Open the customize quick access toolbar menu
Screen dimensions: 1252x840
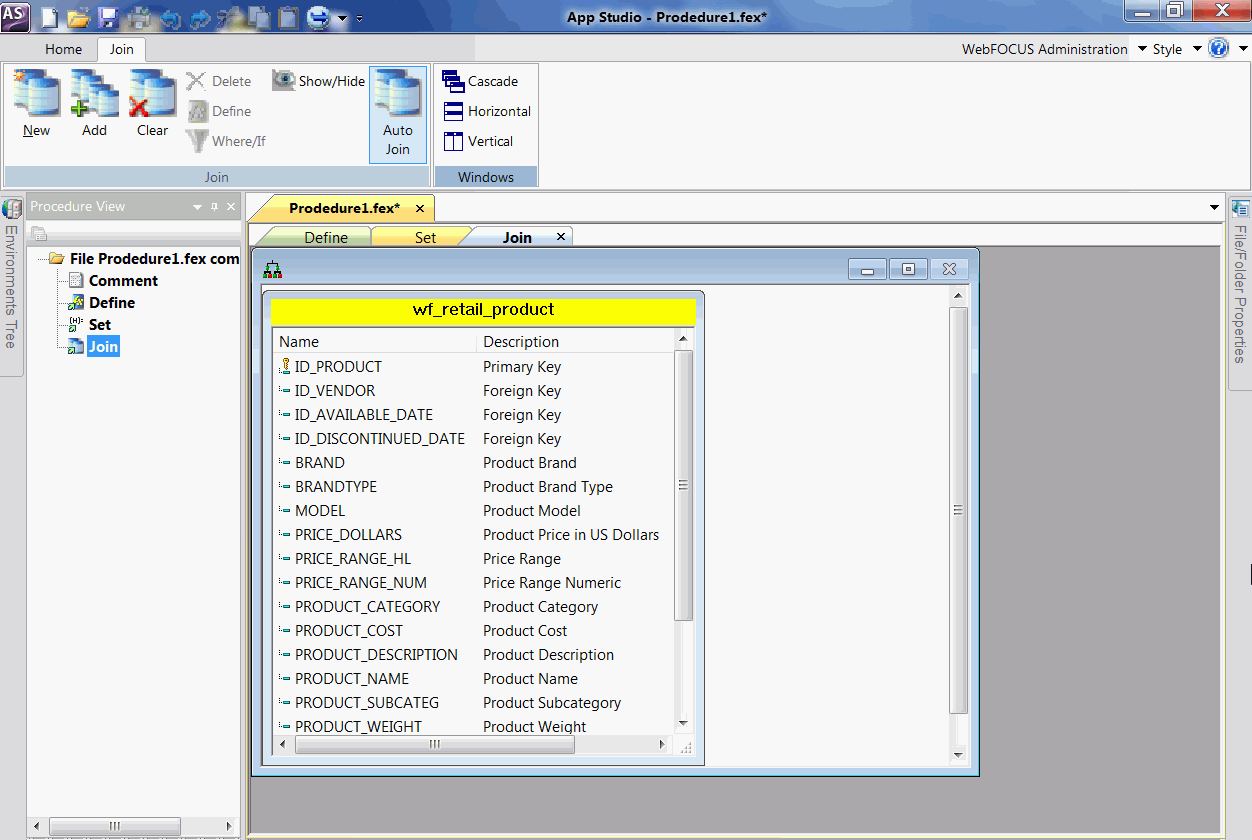coord(359,18)
